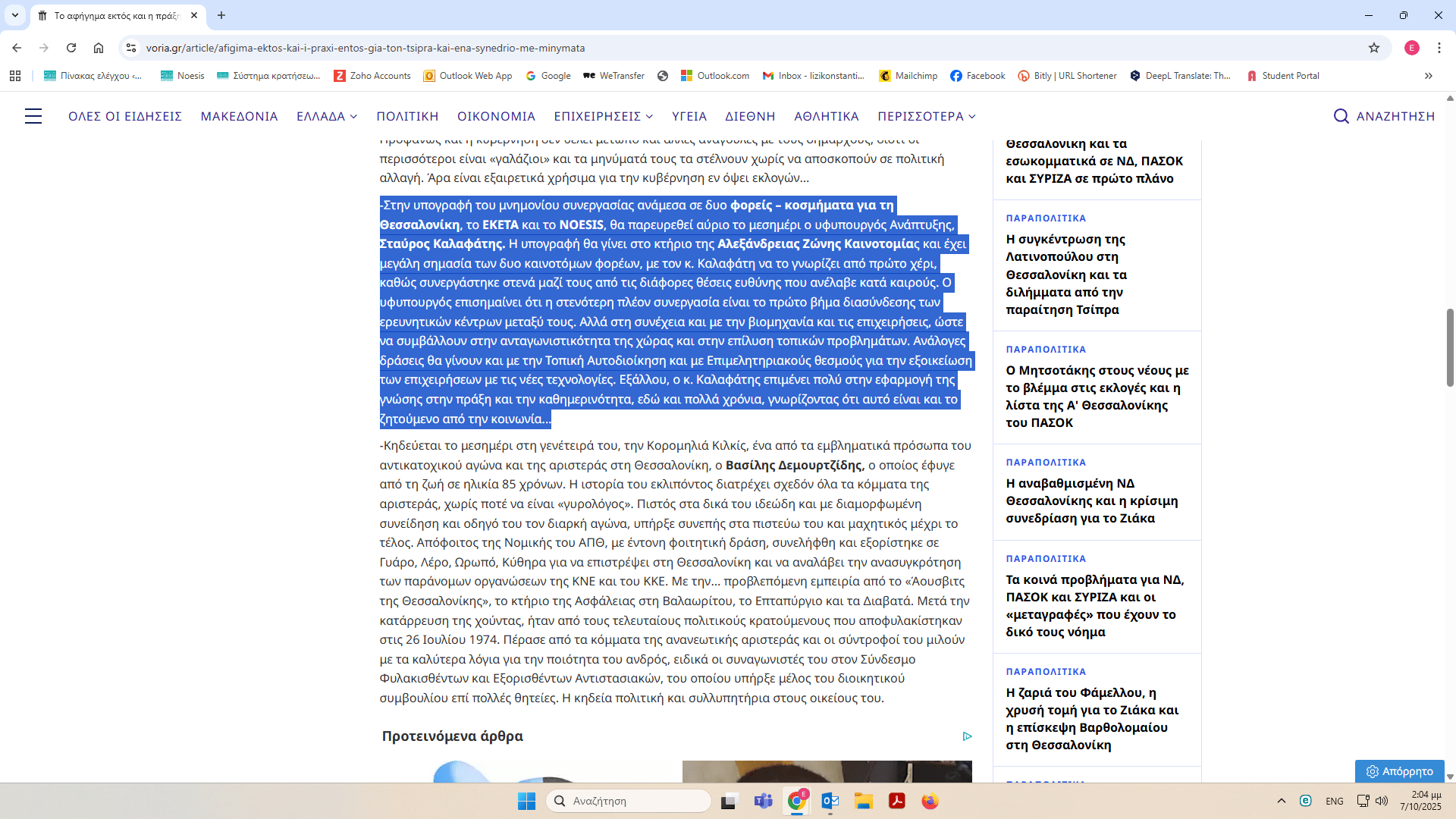Go to ΑΘΛΗΤΙΚΑ section

[x=826, y=116]
